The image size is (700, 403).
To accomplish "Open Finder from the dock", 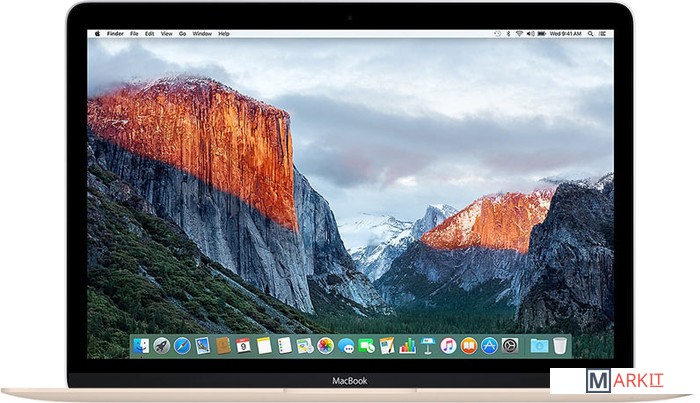I will [140, 345].
